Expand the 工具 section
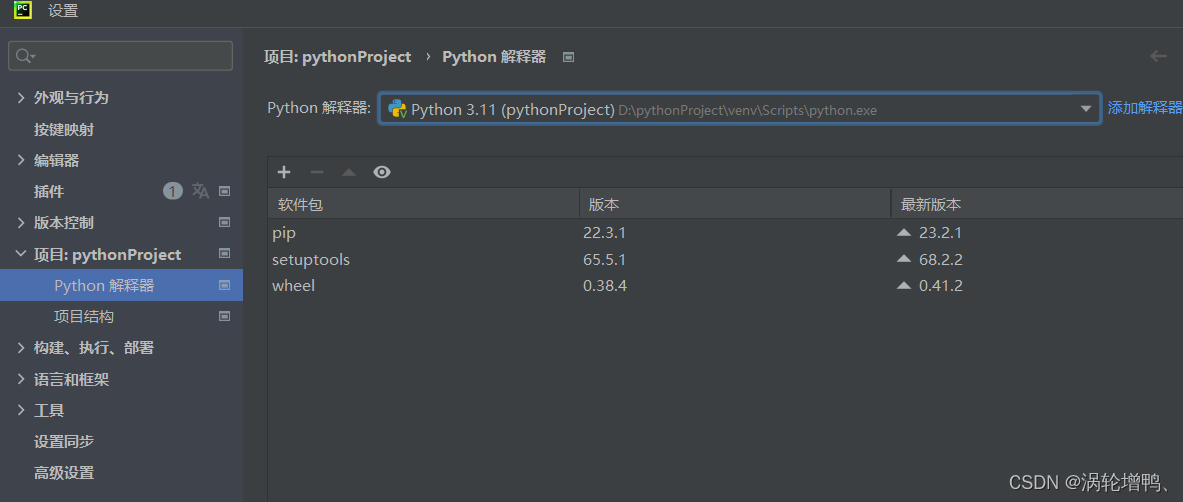The width and height of the screenshot is (1183, 502). coord(21,410)
